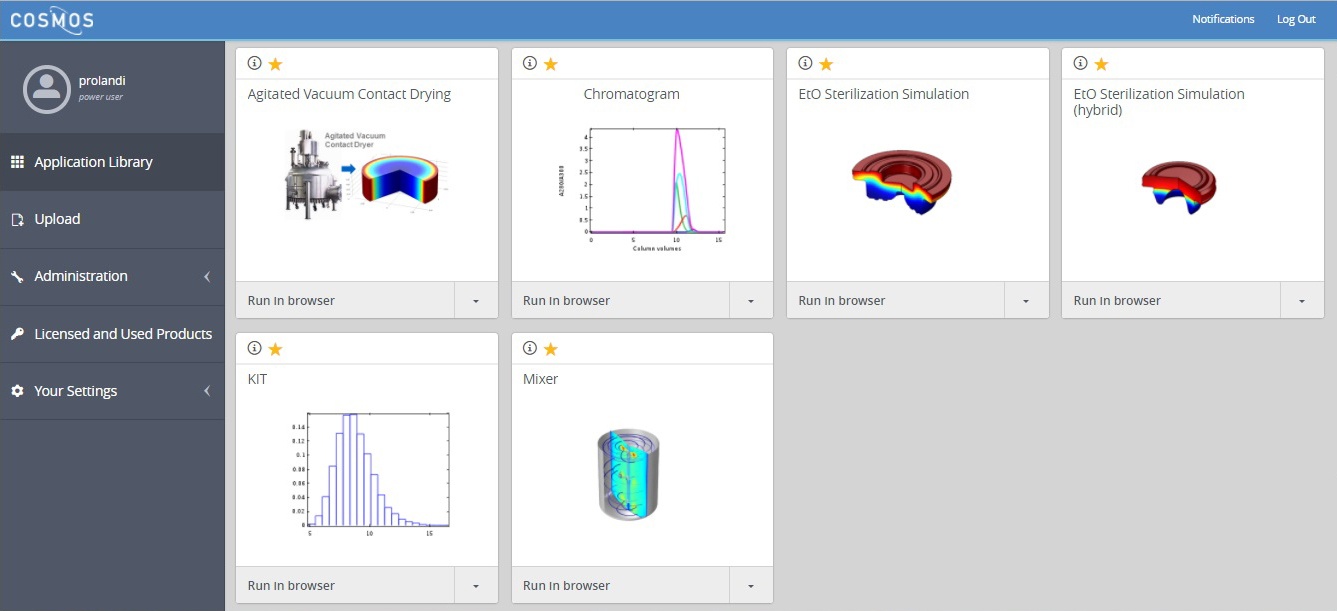
Task: View info icon on Mixer card
Action: 530,348
